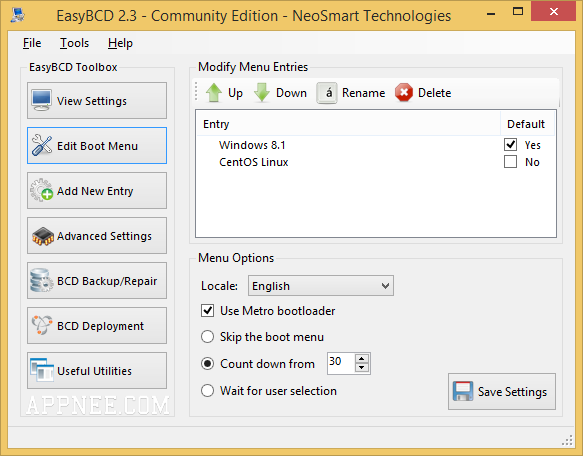Open the Tools menu
Viewport: 583px width, 456px height.
[x=74, y=43]
